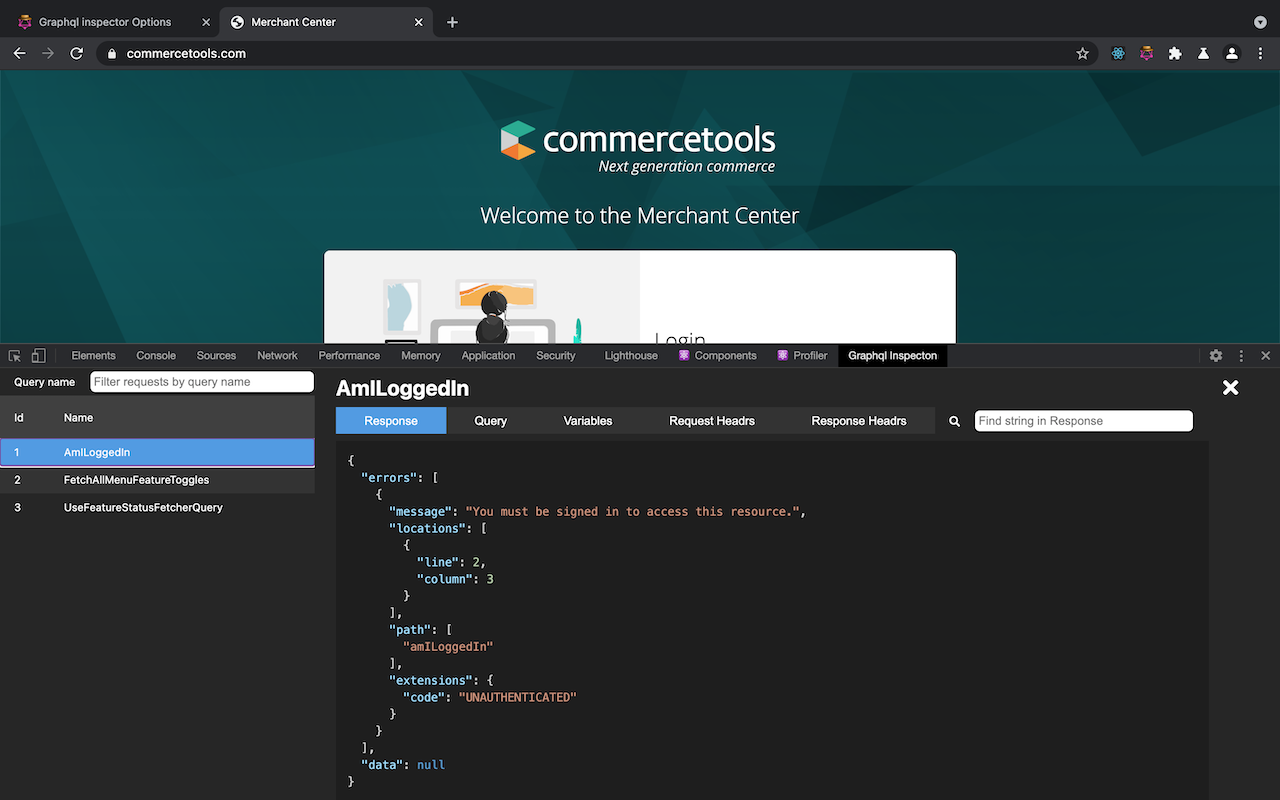Switch to the Graphql Inspecton panel tab

pos(892,355)
